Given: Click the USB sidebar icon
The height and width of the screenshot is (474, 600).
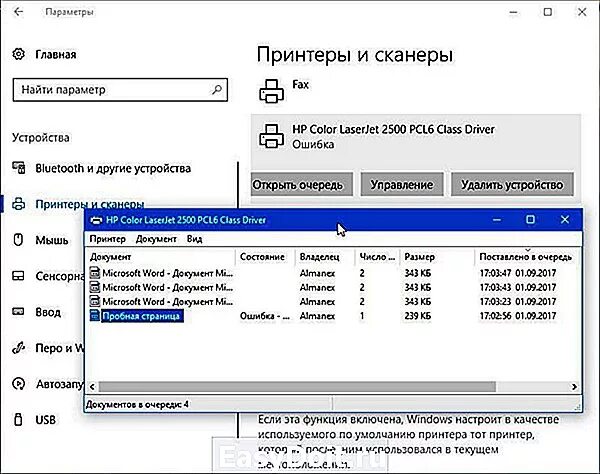Looking at the screenshot, I should (x=18, y=420).
